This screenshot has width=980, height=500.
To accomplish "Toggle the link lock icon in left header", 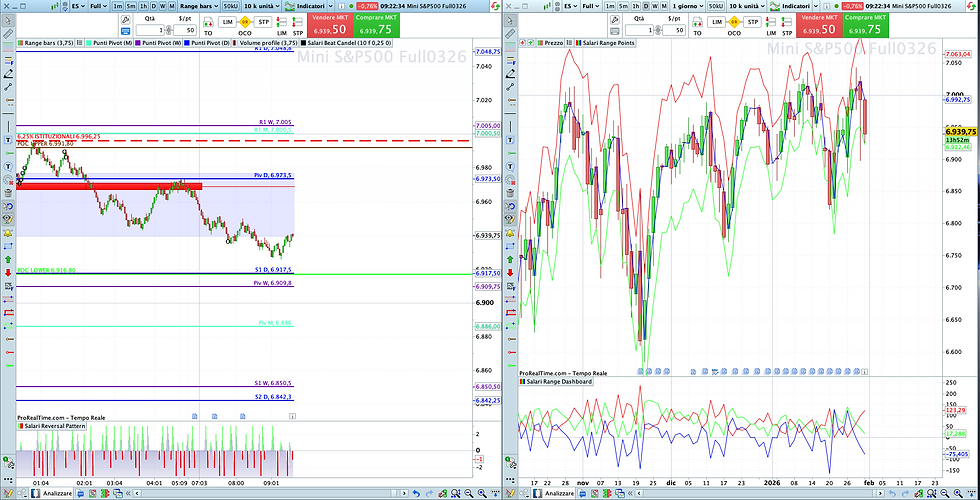I will pyautogui.click(x=65, y=7).
